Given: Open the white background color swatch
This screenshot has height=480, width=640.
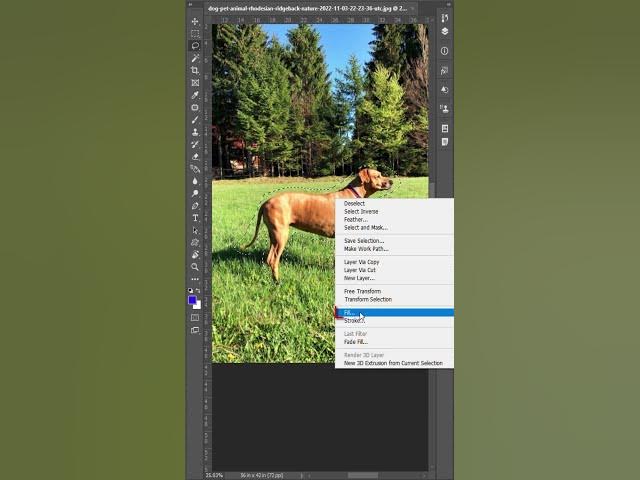Looking at the screenshot, I should (x=198, y=305).
